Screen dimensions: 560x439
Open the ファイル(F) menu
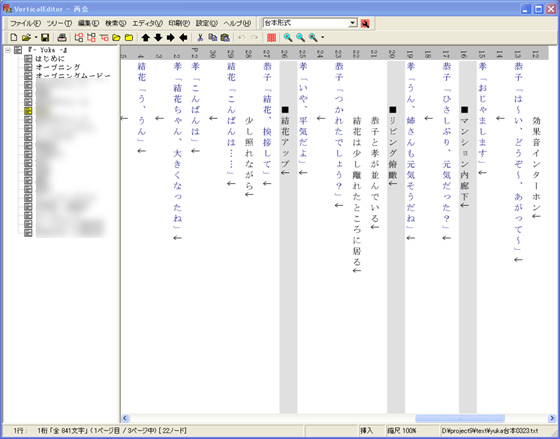25,24
